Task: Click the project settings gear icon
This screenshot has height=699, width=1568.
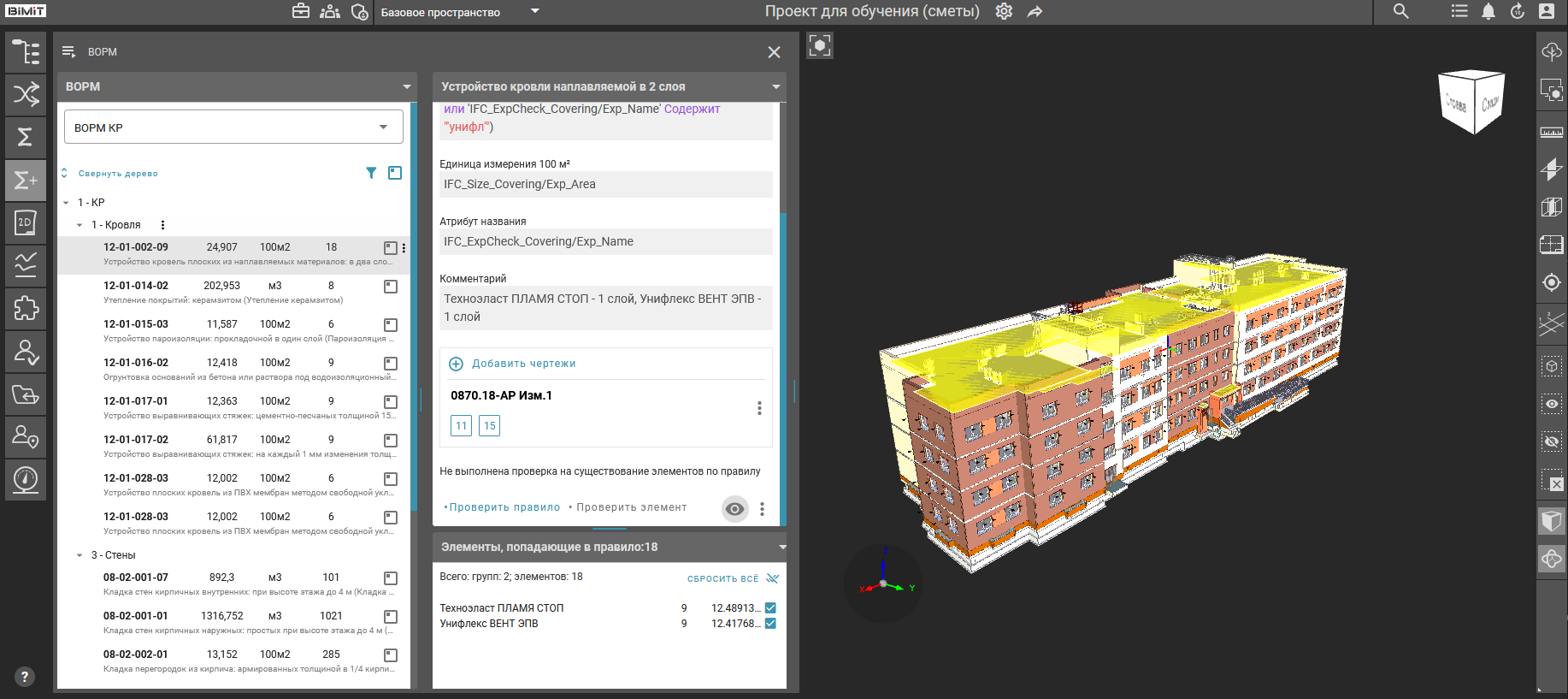Action: (1004, 12)
